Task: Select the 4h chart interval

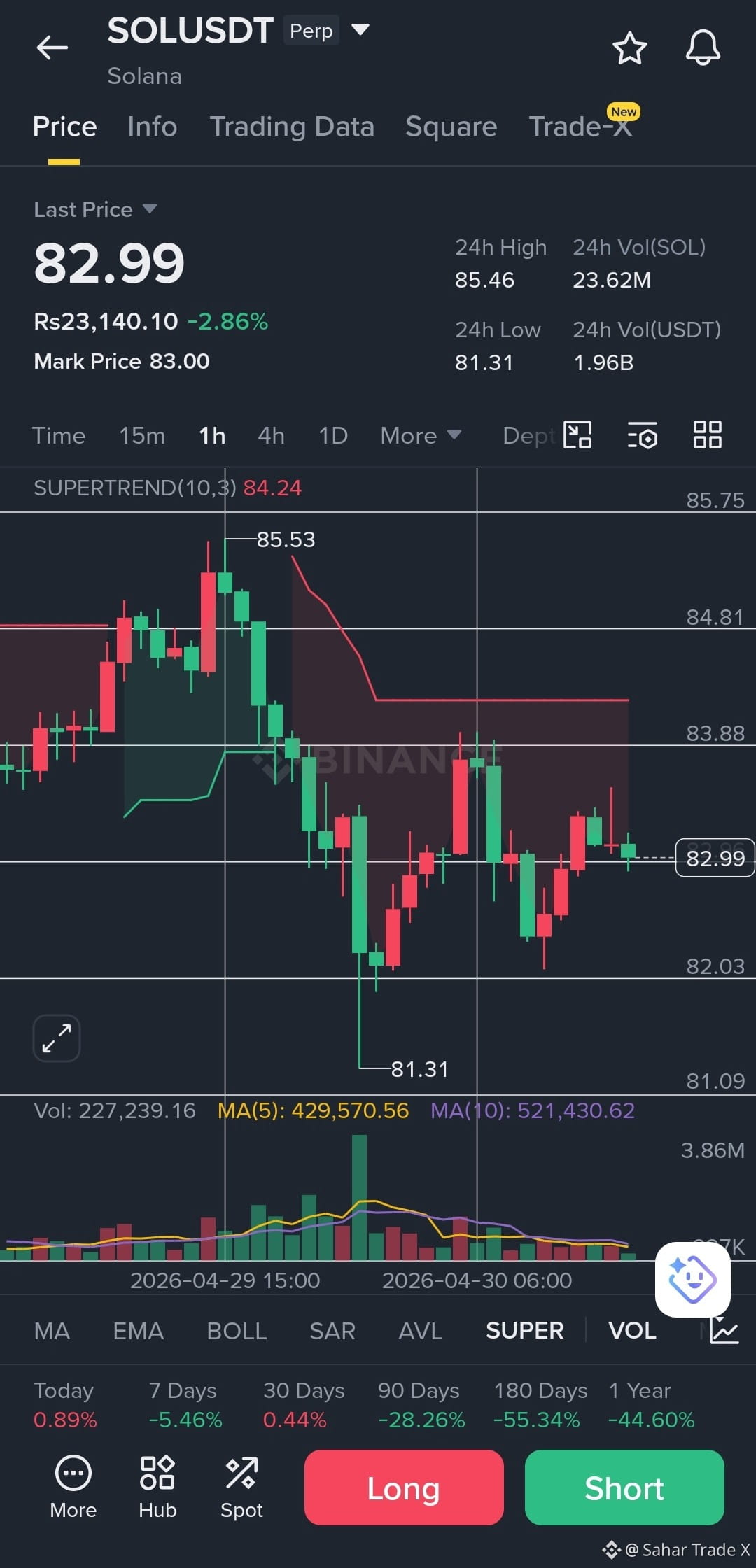Action: (x=271, y=435)
